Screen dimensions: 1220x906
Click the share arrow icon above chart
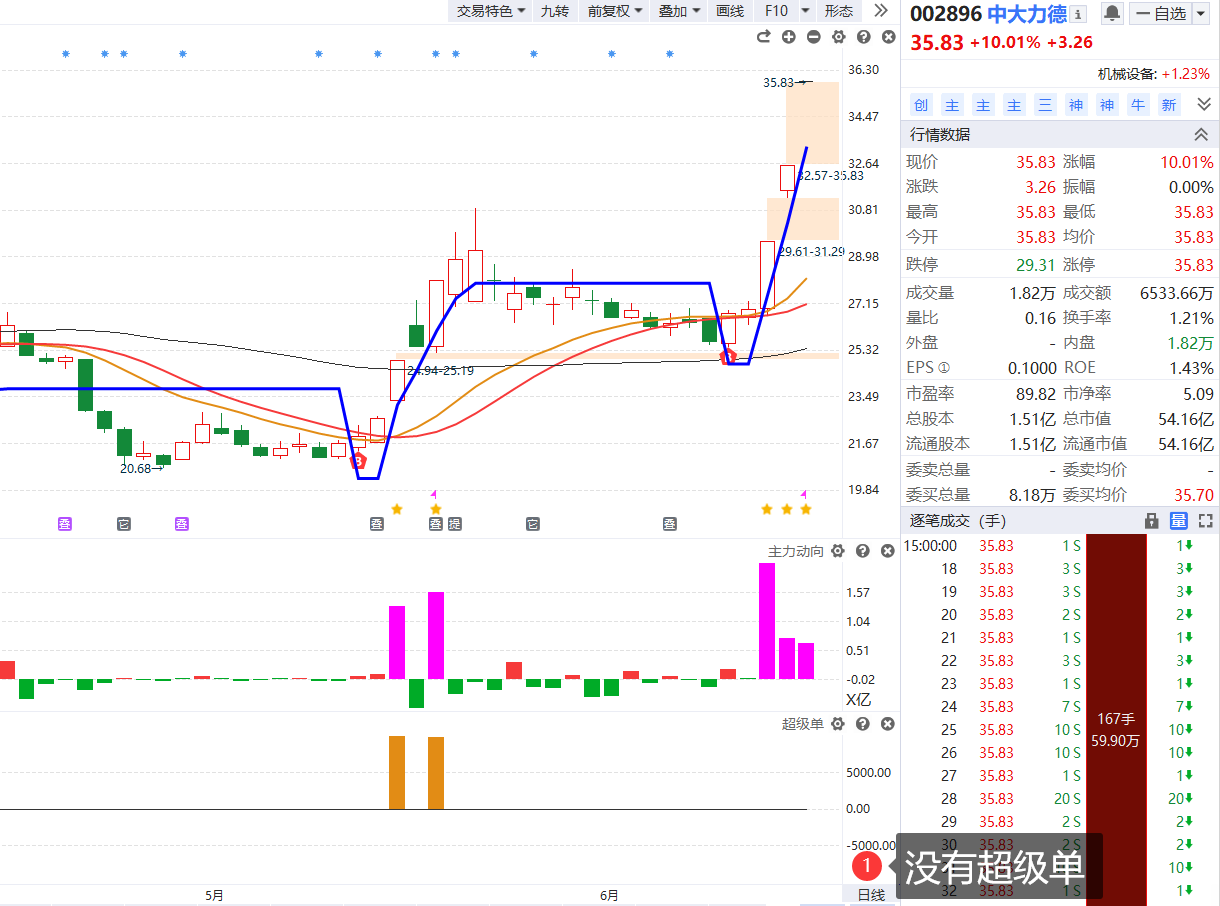click(763, 37)
